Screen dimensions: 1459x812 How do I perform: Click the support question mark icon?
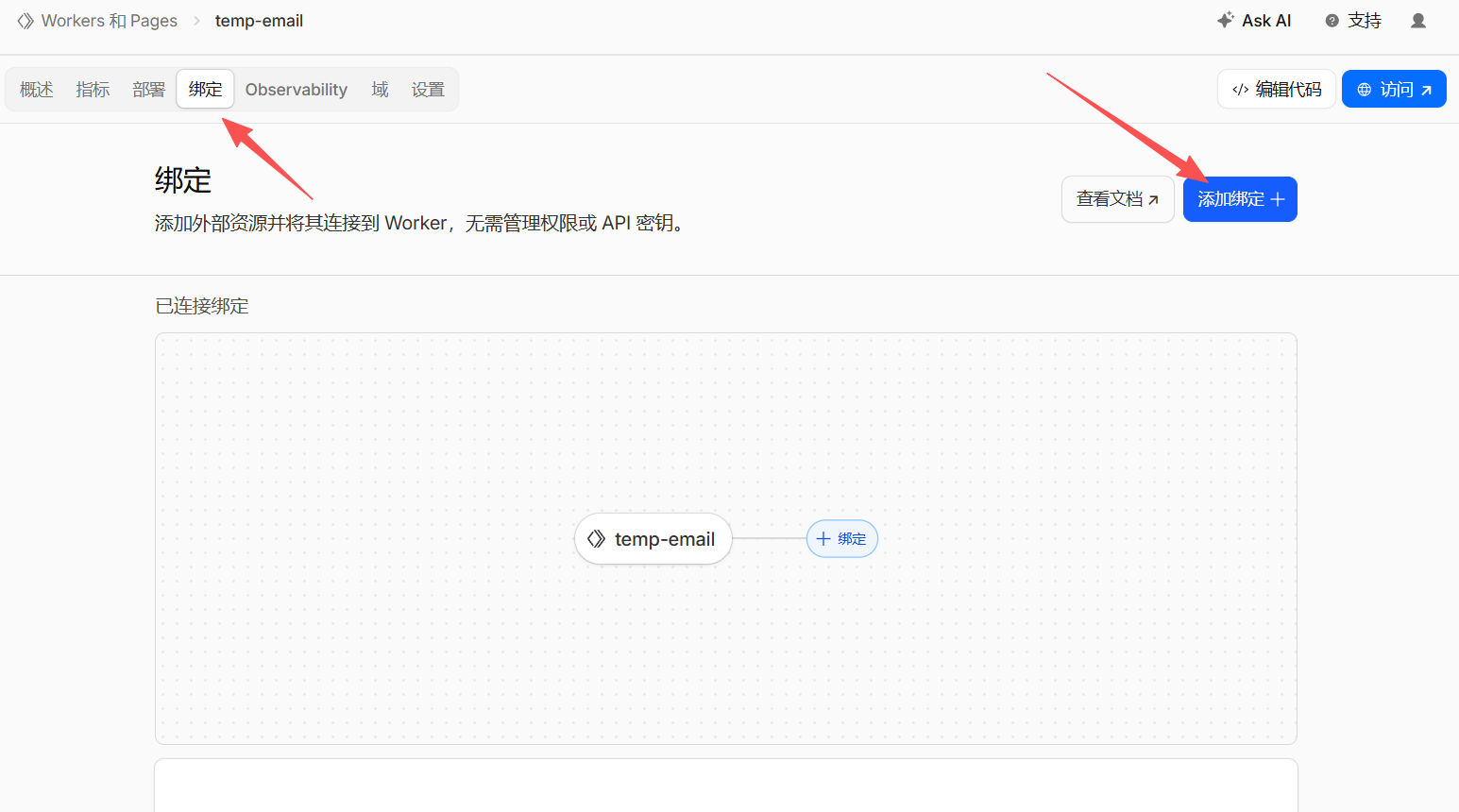tap(1332, 21)
